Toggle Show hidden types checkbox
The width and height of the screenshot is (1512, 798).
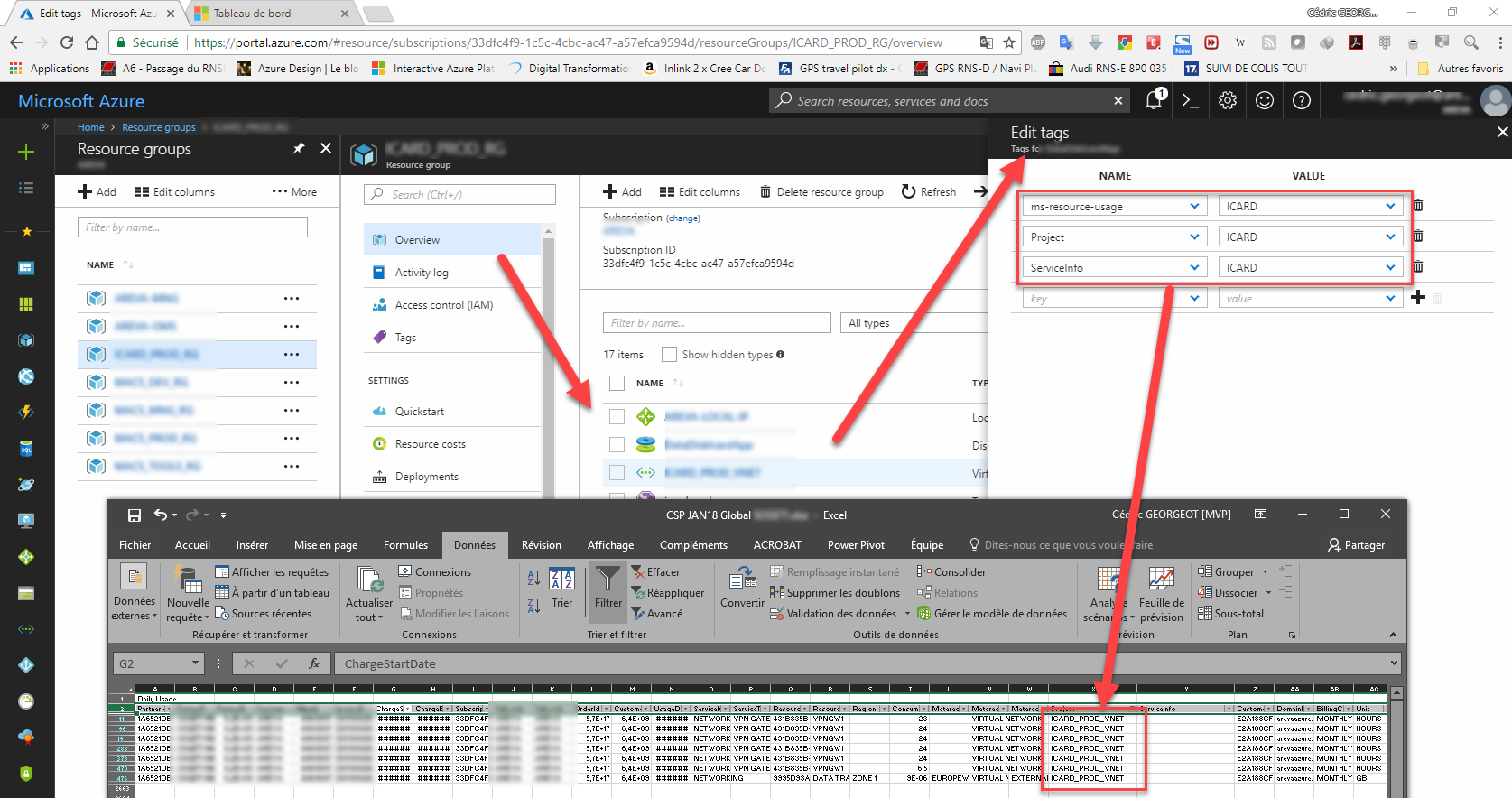pyautogui.click(x=669, y=355)
